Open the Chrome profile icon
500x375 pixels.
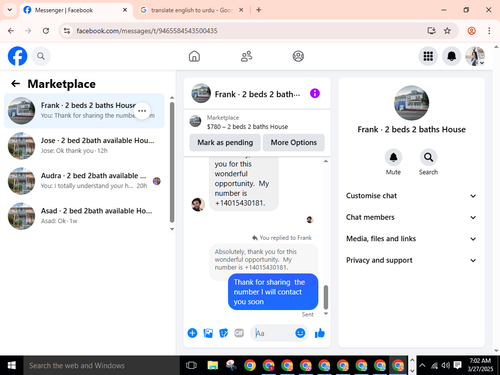tap(471, 31)
